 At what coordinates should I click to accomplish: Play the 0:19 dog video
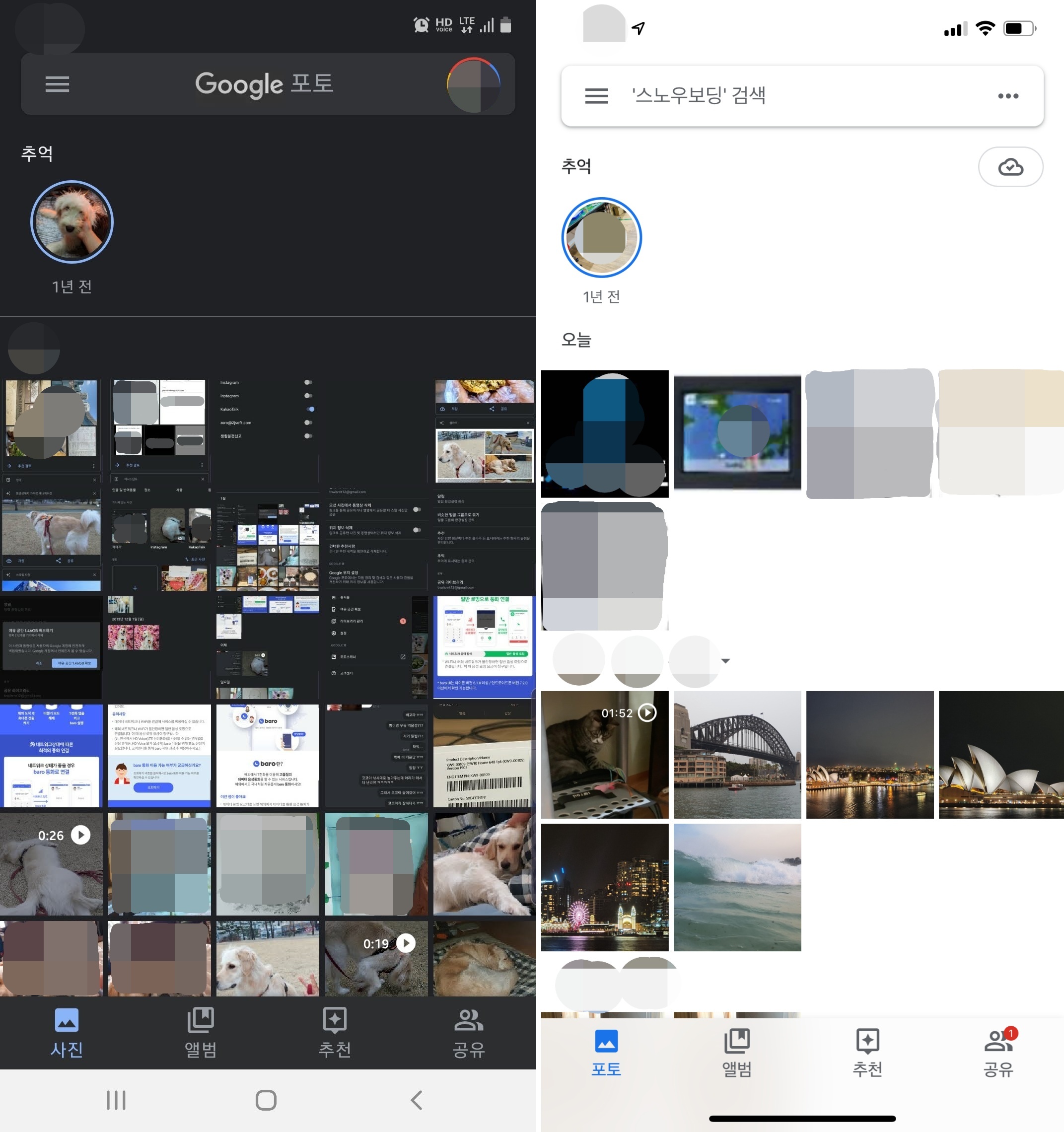[x=376, y=958]
